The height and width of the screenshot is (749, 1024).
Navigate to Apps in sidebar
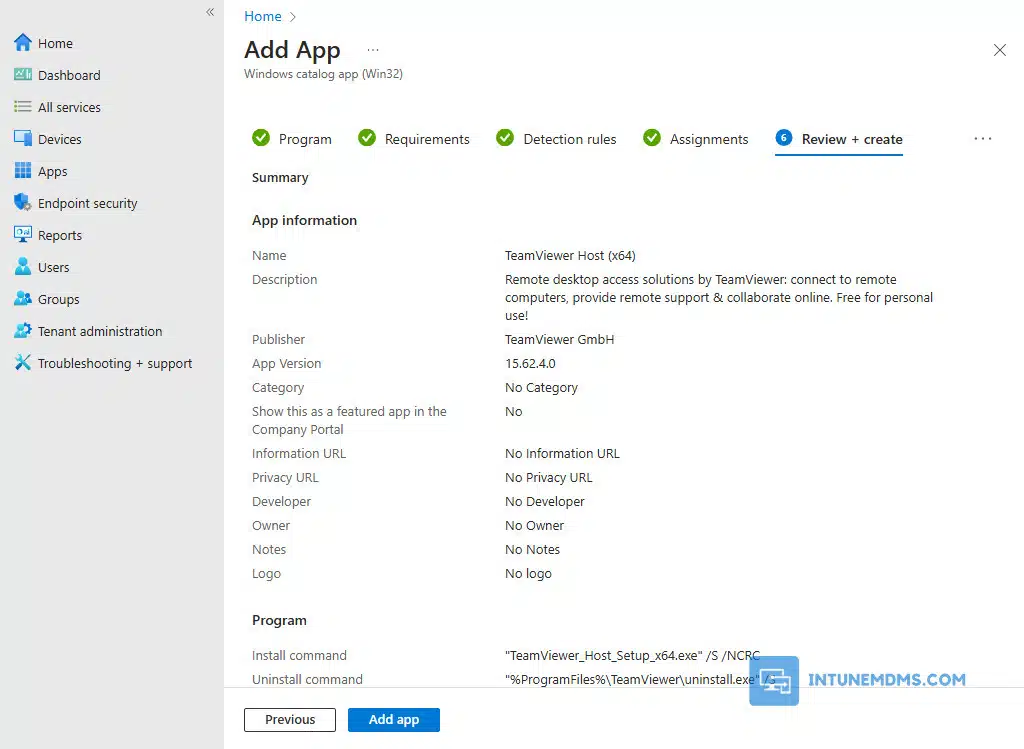pyautogui.click(x=52, y=171)
